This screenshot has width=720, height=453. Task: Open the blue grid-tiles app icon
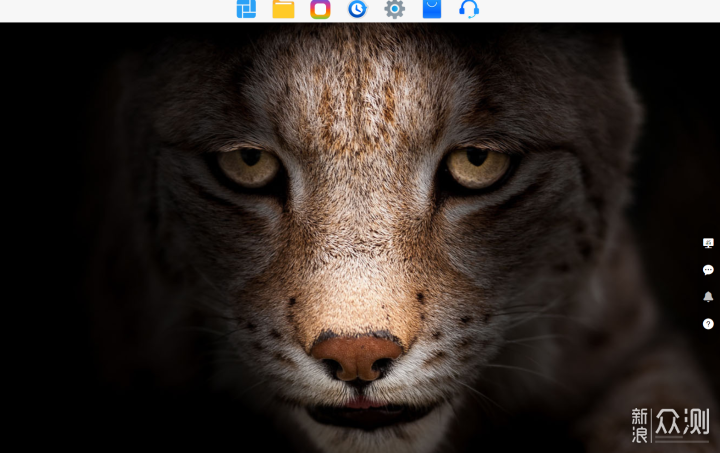[246, 9]
